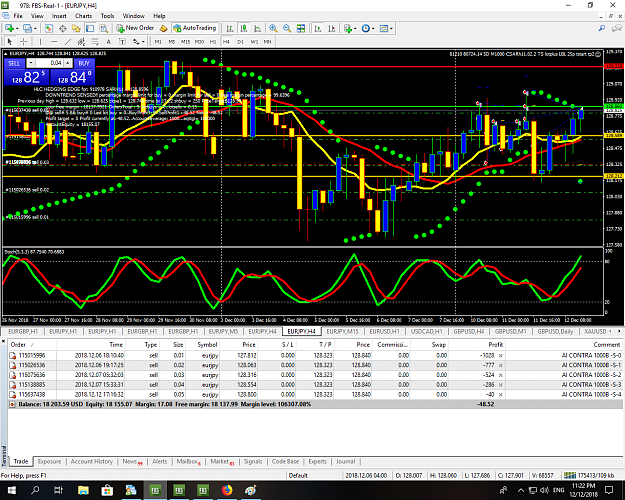Switch chart to candlesticks

244,28
